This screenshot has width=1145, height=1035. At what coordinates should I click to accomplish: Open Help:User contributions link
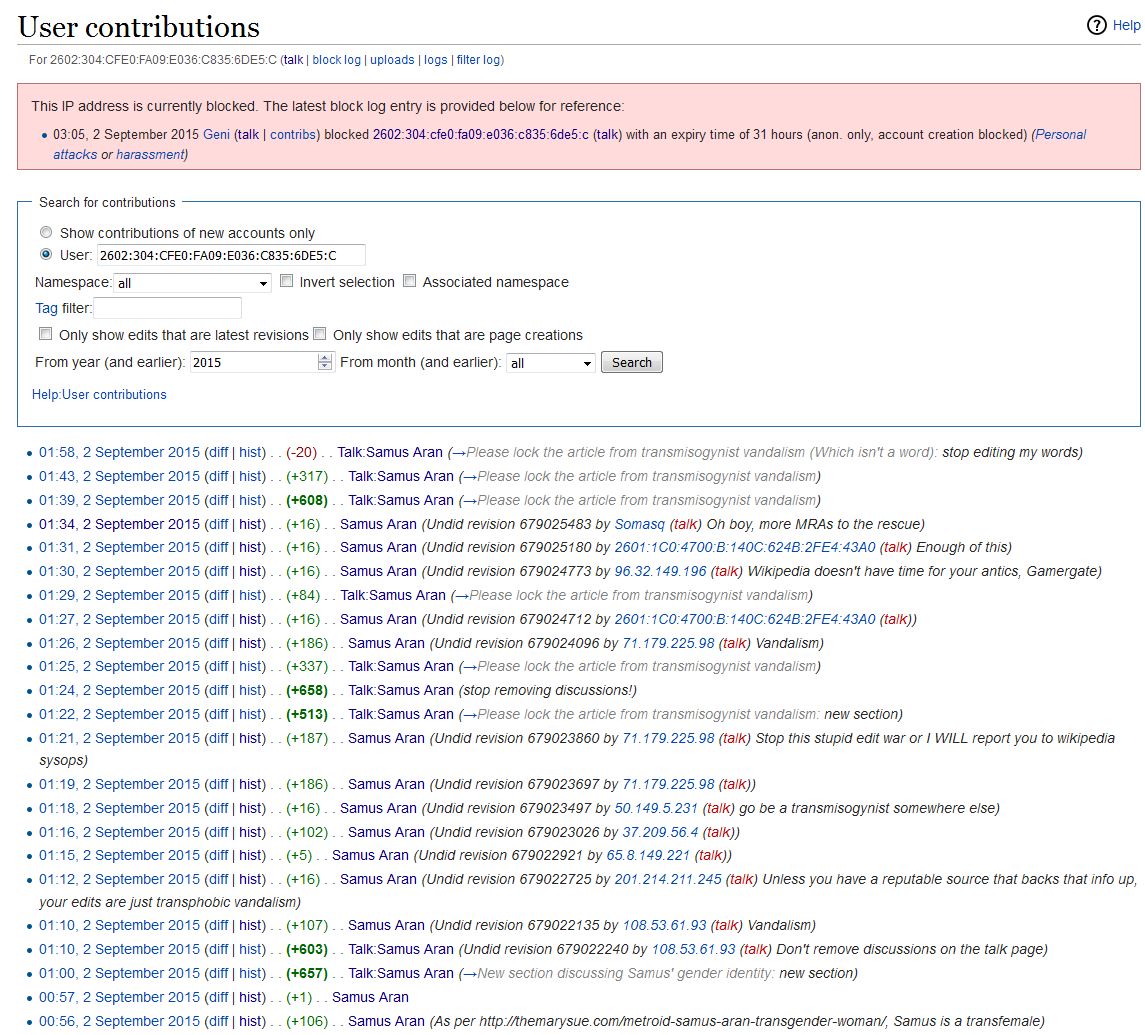tap(99, 394)
